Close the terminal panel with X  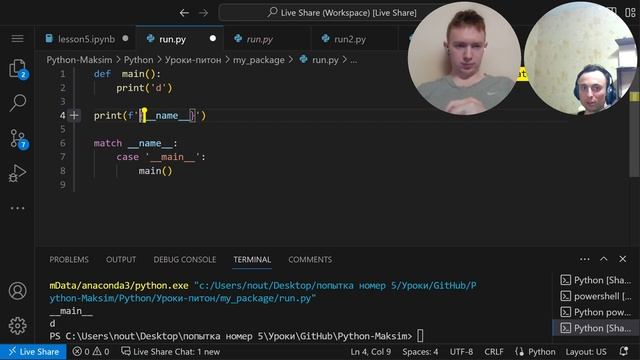tap(622, 259)
